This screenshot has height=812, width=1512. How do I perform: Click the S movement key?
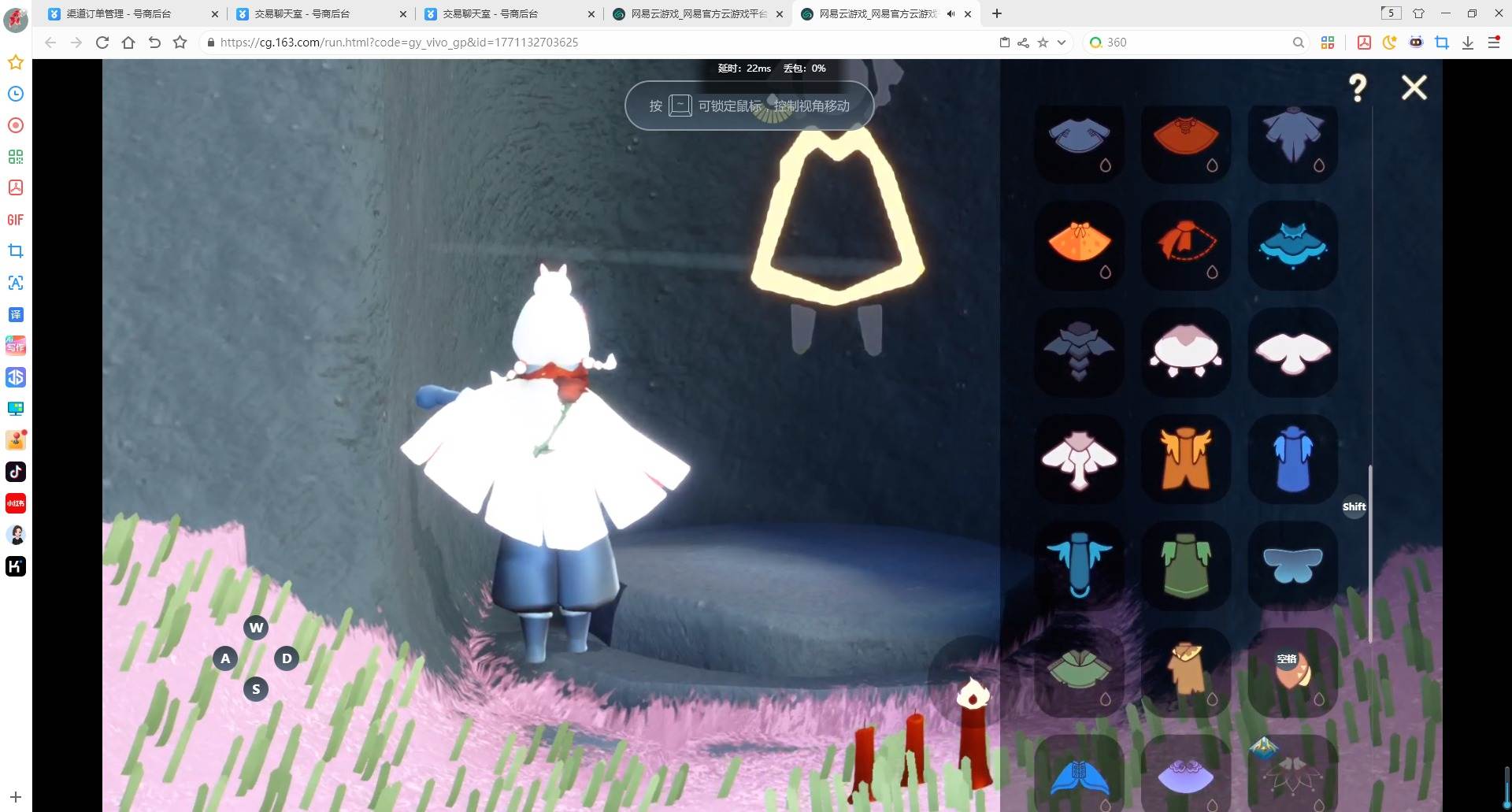pos(256,689)
